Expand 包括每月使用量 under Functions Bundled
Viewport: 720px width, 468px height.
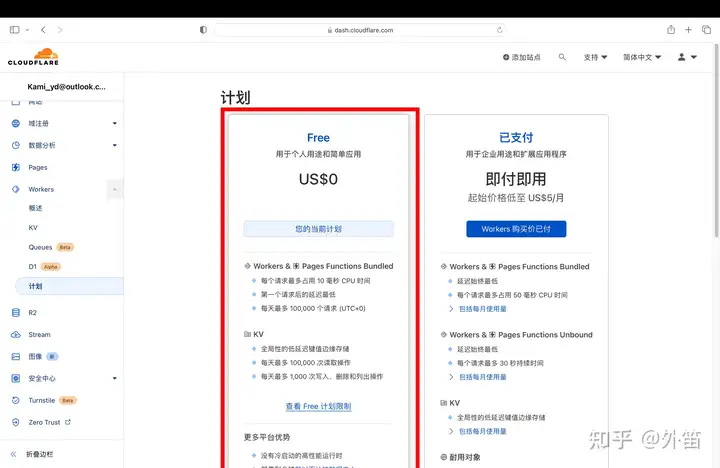click(483, 309)
